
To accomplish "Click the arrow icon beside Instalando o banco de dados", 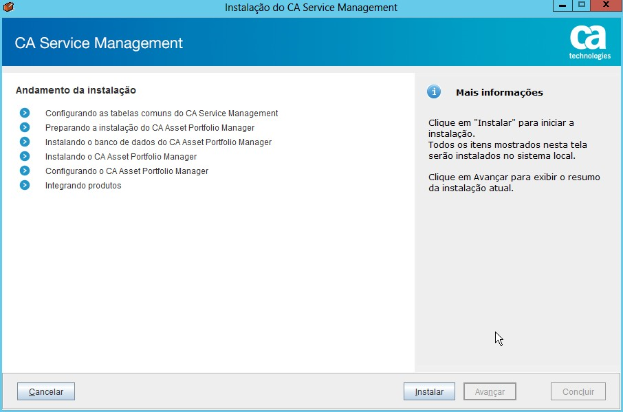I will (x=25, y=142).
